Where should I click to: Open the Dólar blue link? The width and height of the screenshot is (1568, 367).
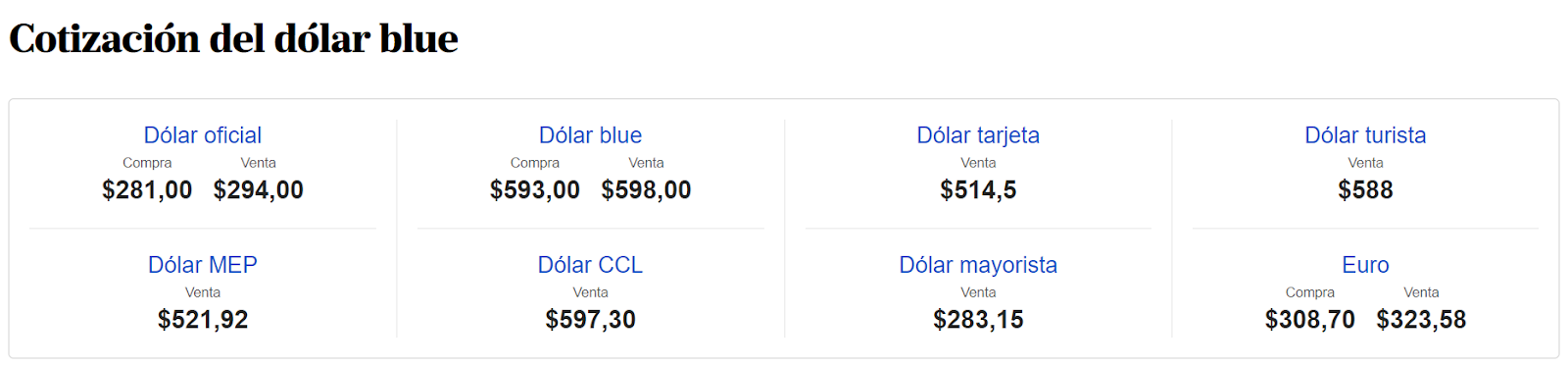[591, 135]
